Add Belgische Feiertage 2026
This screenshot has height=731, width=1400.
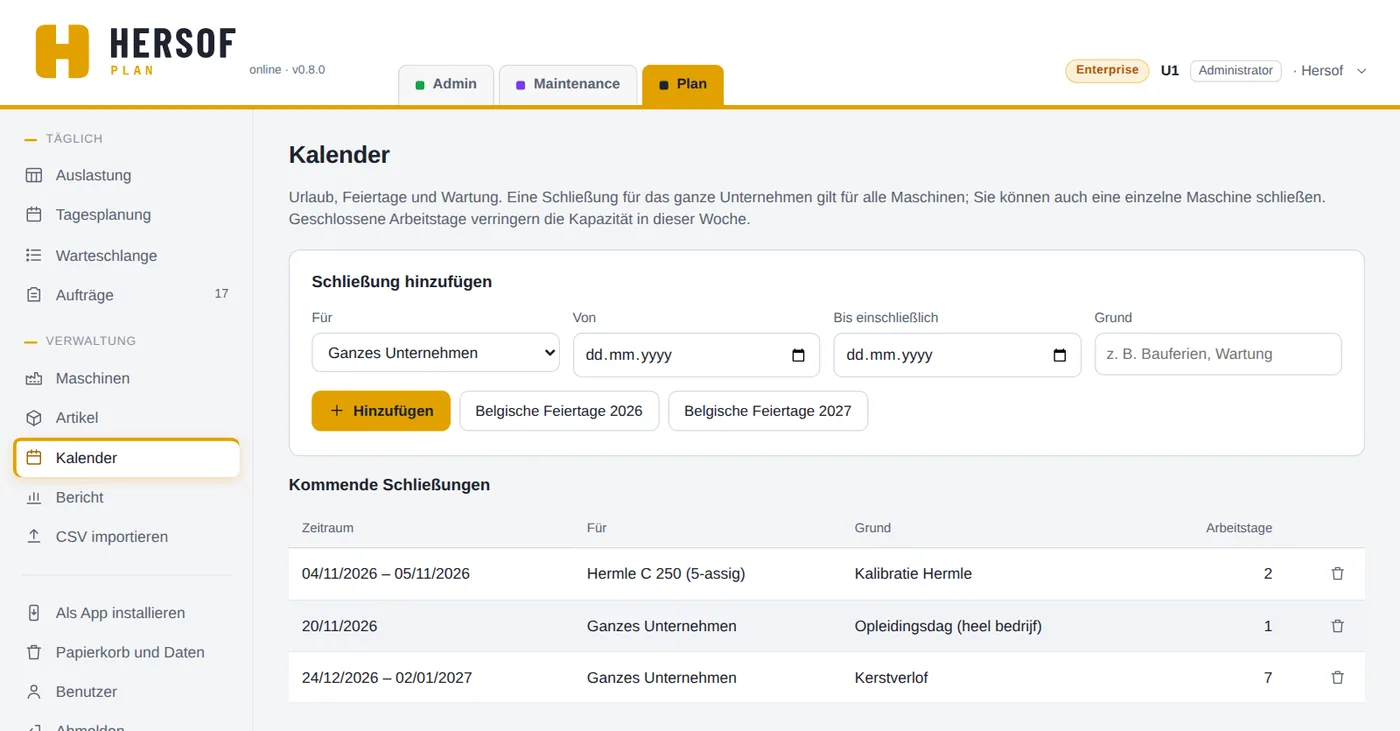pos(559,411)
